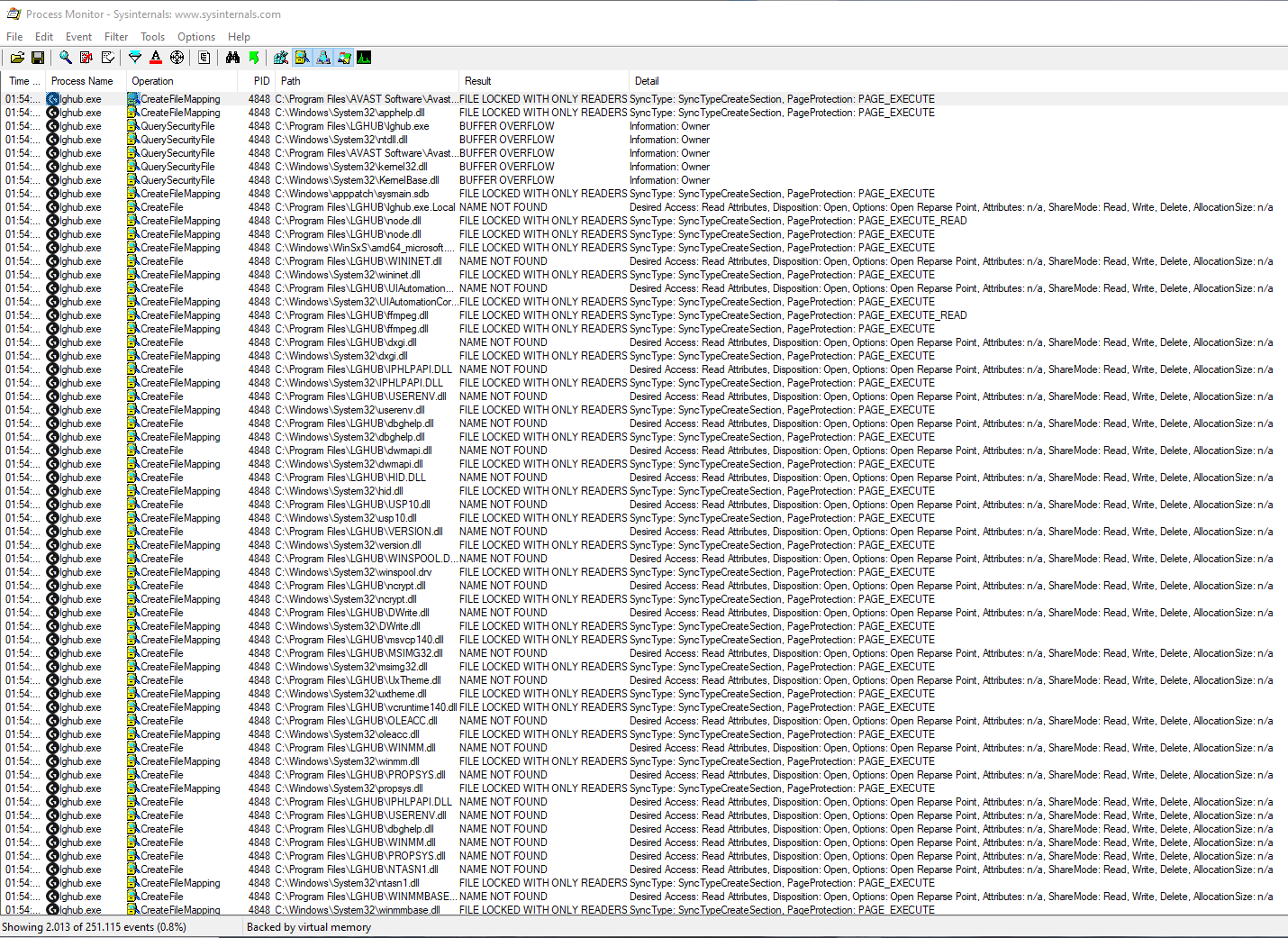Viewport: 1288px width, 938px height.
Task: Click QuerySecurityFile operation icon in ntdll.dll row
Action: pyautogui.click(x=133, y=140)
